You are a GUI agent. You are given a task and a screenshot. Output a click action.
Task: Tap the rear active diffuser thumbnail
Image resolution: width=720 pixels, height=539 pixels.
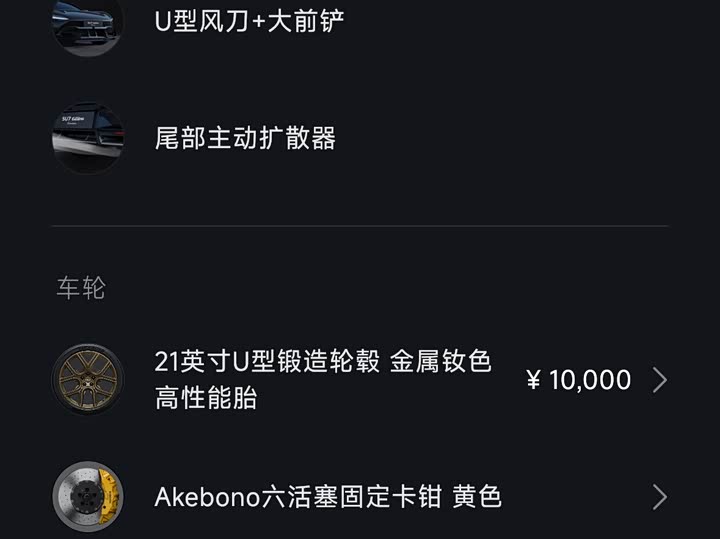coord(88,137)
